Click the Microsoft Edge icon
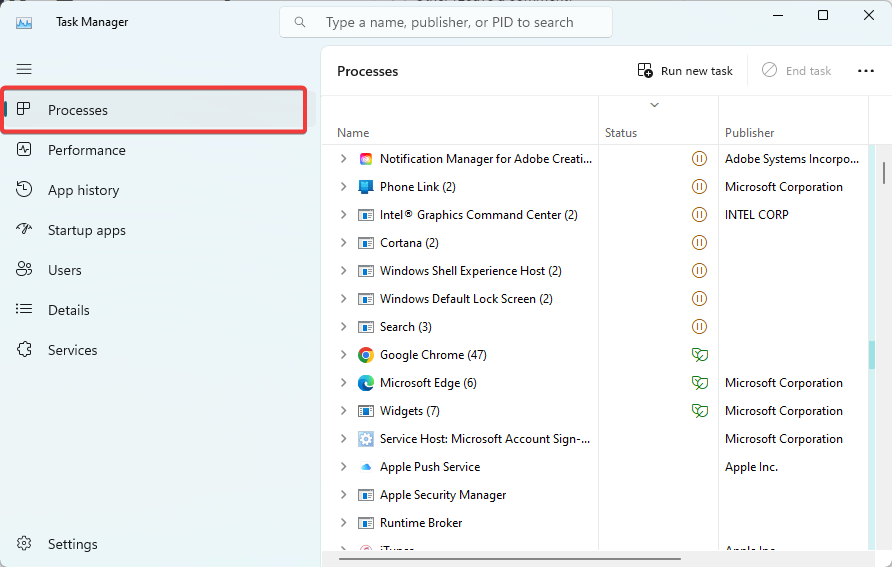Viewport: 892px width, 567px height. (x=366, y=383)
